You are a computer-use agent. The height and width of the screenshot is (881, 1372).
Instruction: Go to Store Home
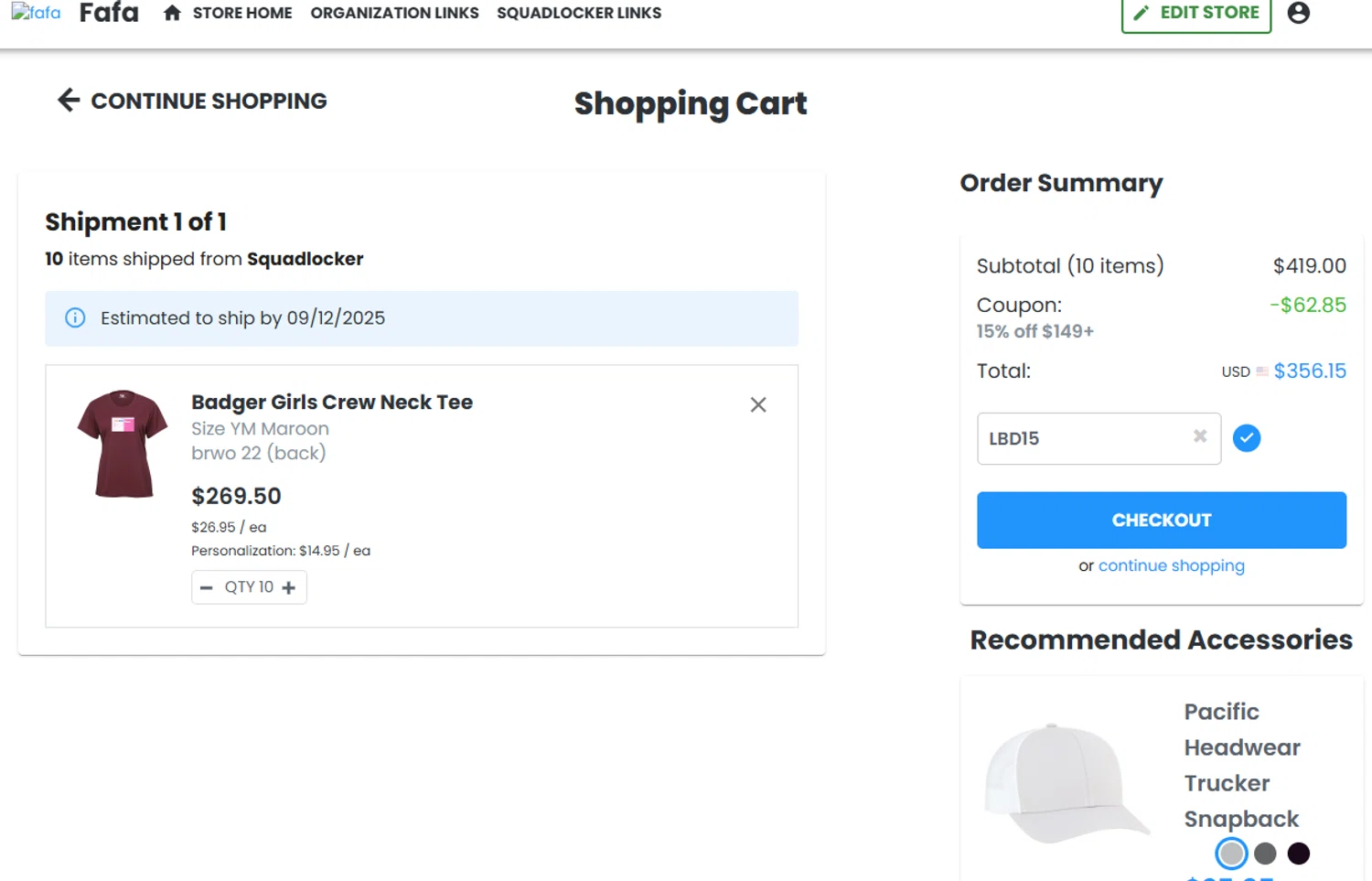tap(242, 13)
